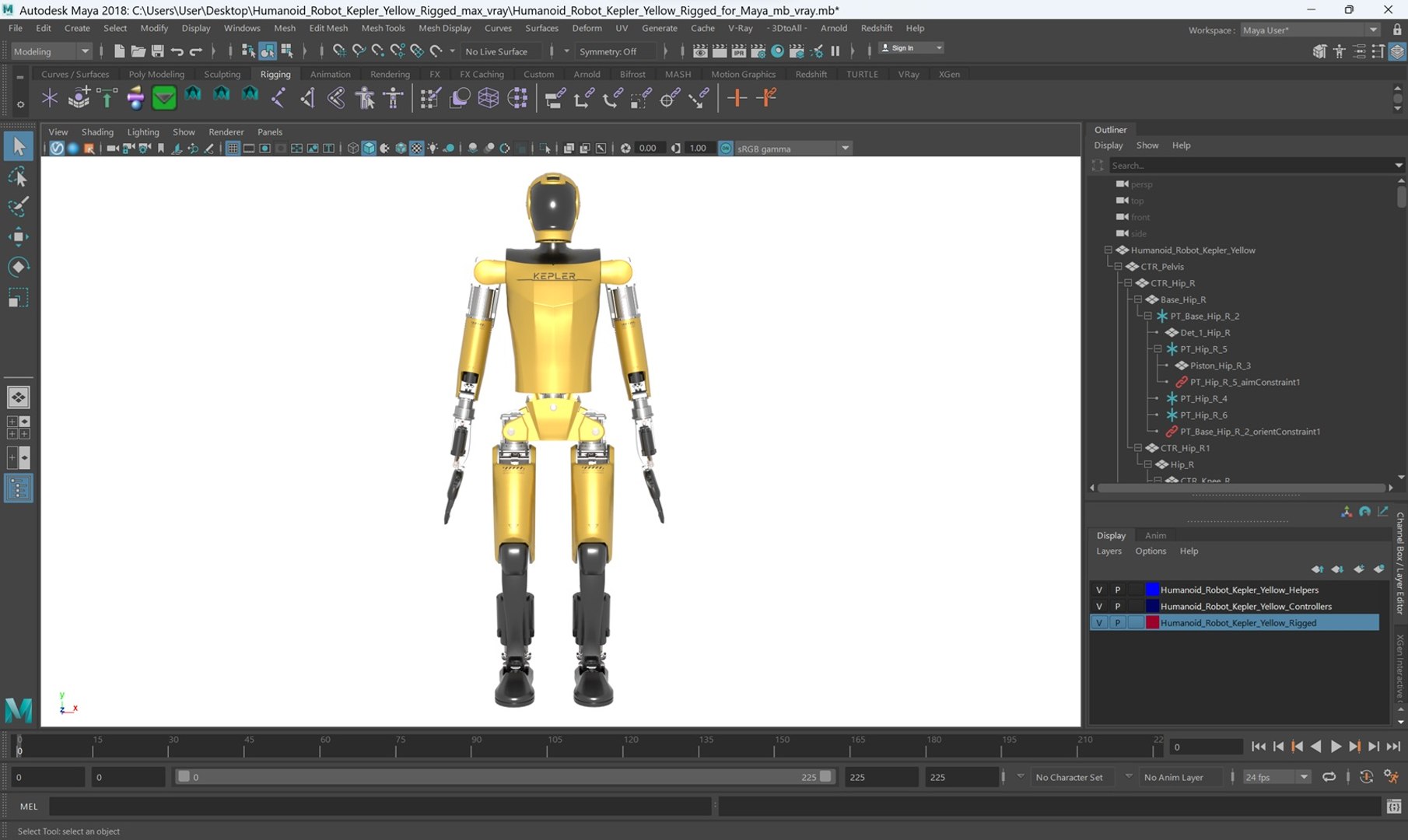Open the Modeling menu set dropdown

point(51,51)
